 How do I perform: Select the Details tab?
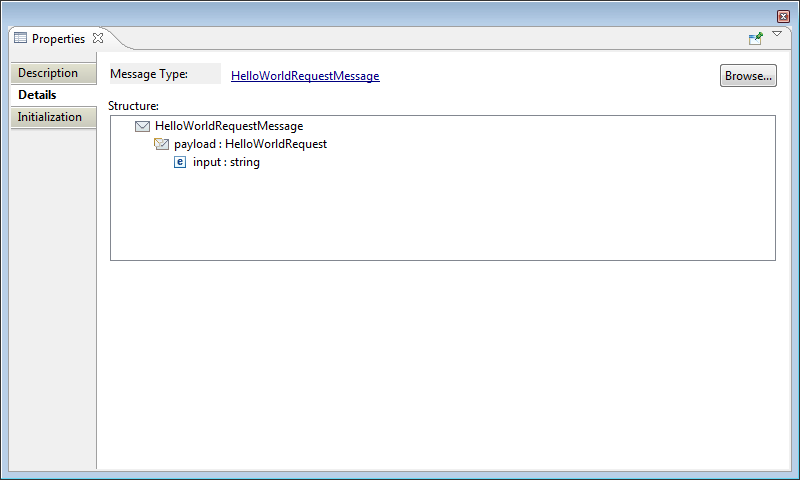point(37,95)
